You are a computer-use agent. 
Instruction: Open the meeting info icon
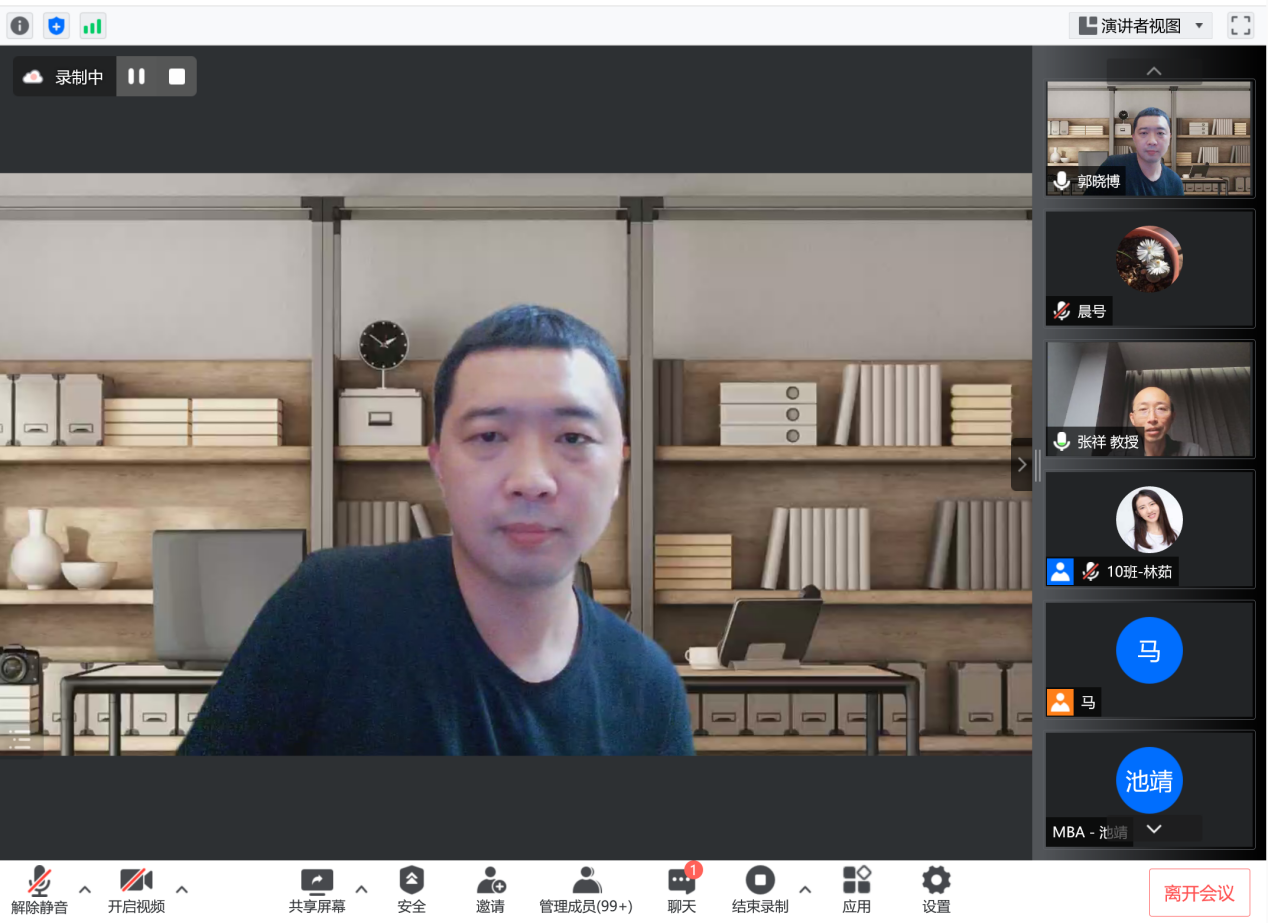click(x=20, y=26)
